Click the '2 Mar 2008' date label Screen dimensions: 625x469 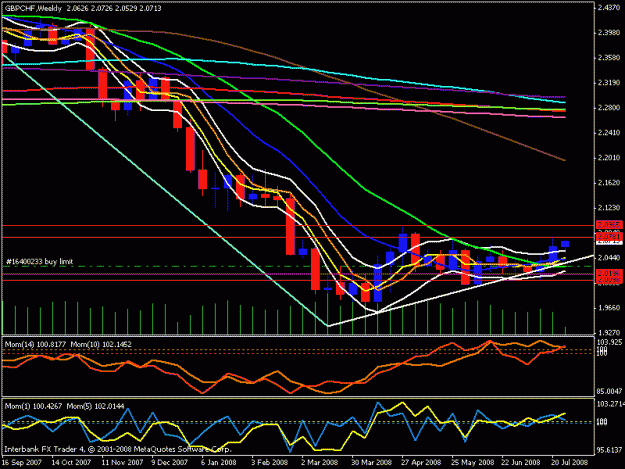click(320, 462)
